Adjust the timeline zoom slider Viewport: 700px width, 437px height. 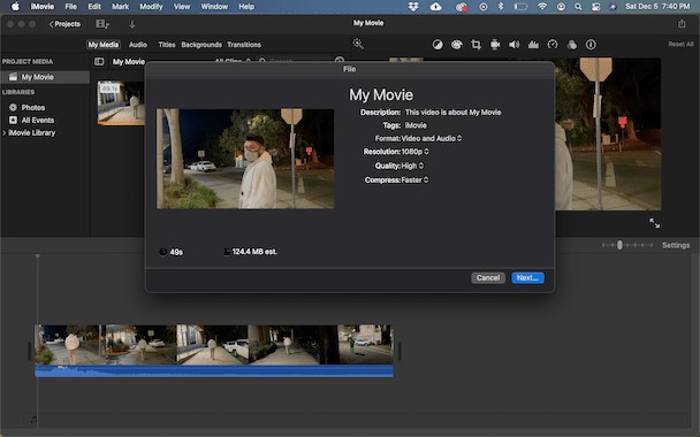pyautogui.click(x=620, y=245)
